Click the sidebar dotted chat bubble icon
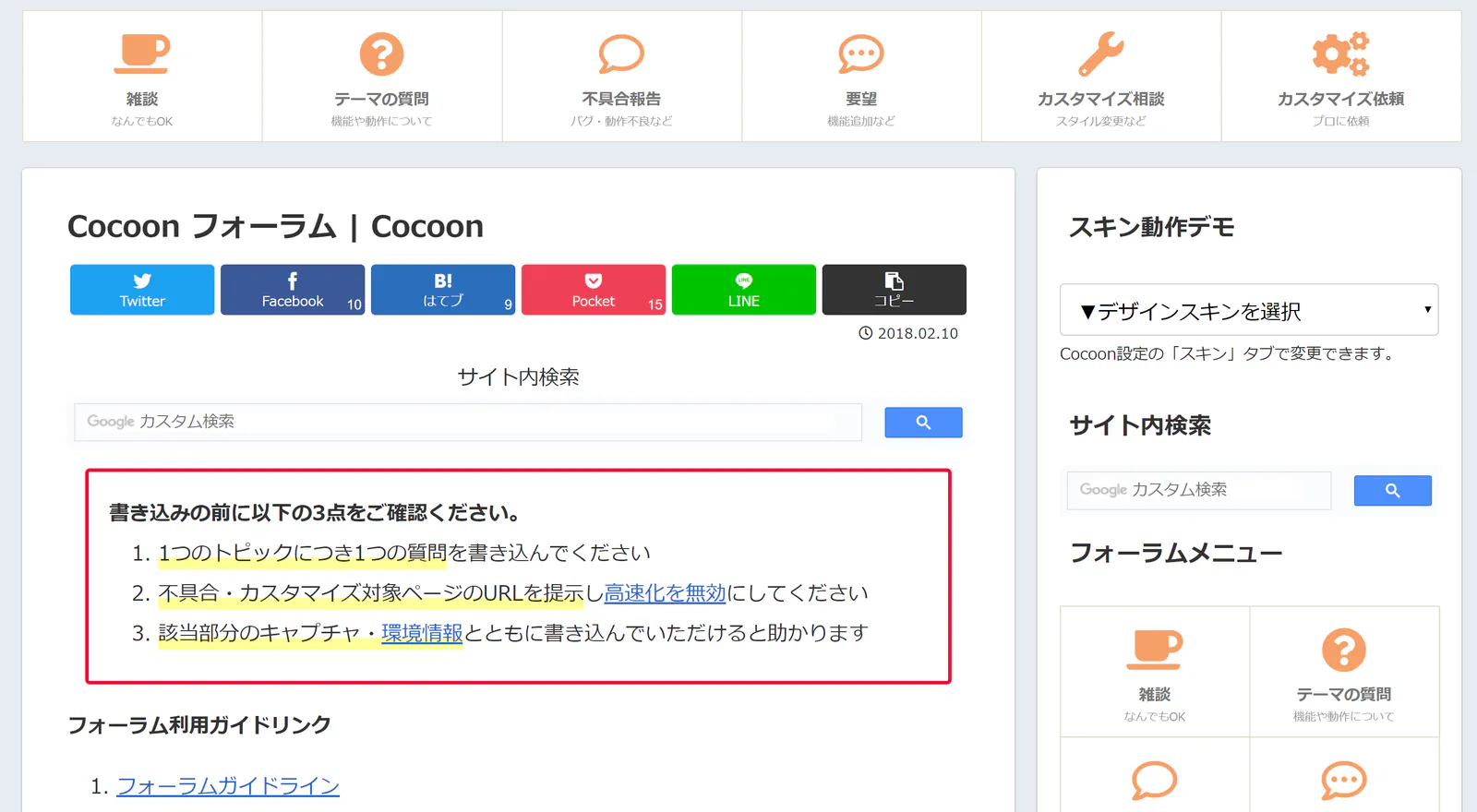This screenshot has width=1477, height=812. (1344, 781)
